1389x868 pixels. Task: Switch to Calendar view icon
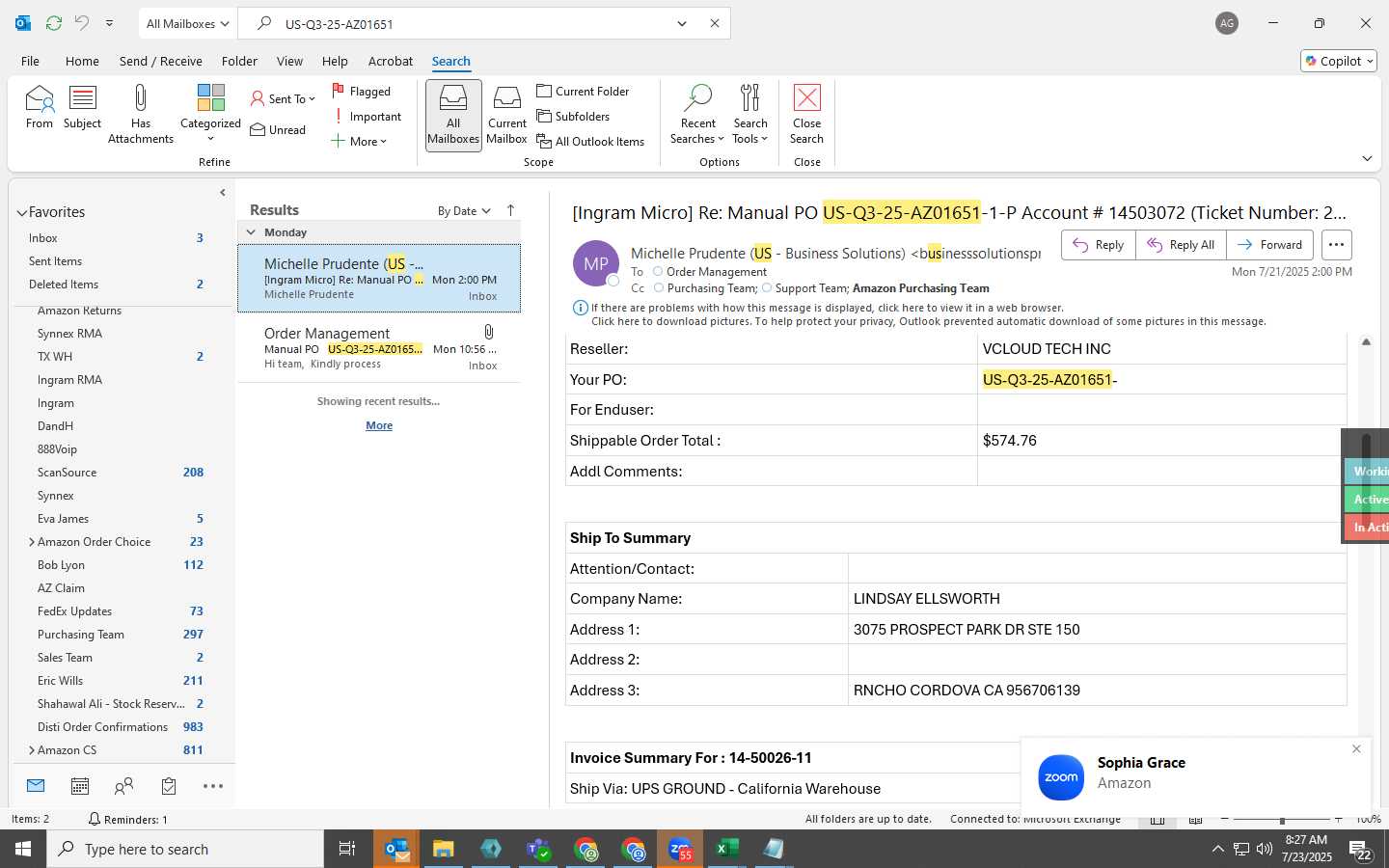pos(80,786)
